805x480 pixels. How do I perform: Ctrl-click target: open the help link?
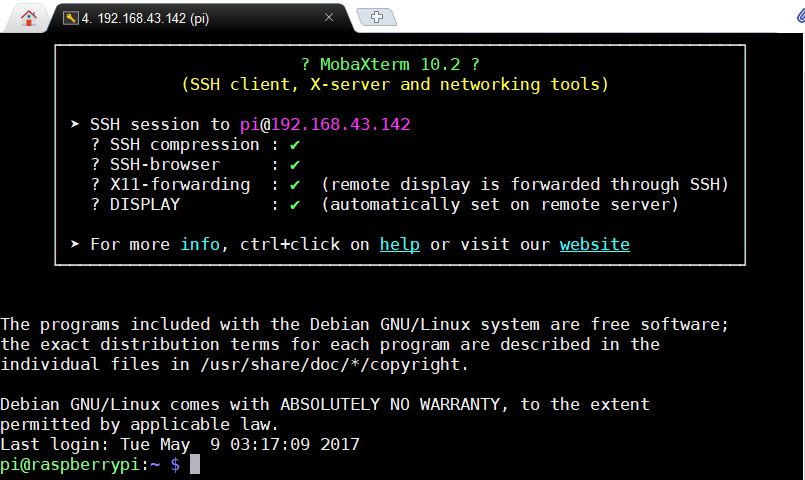399,244
